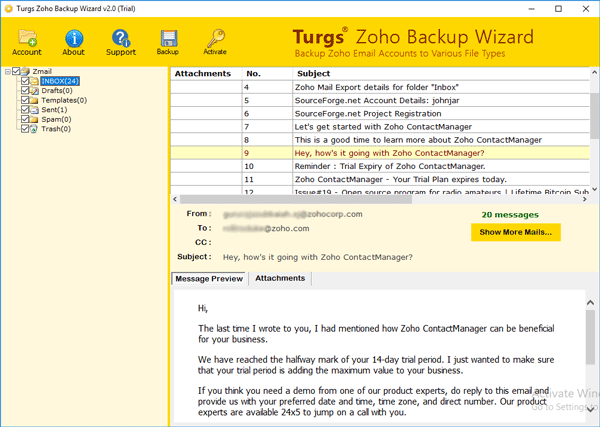Open email 'SourceForge.net Project Registration'

(368, 114)
